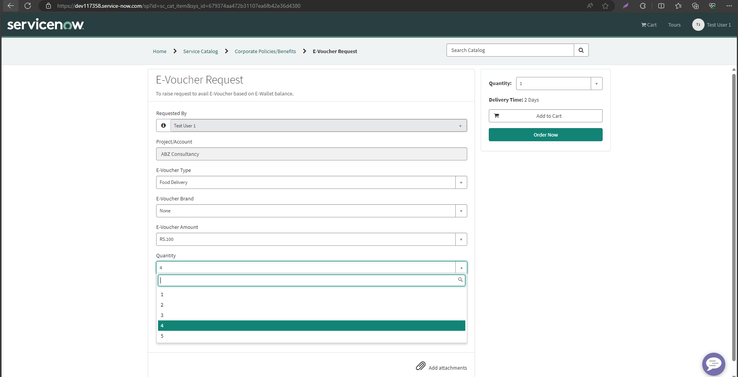Open the Cart in header
Viewport: 738px width, 377px height.
point(649,25)
